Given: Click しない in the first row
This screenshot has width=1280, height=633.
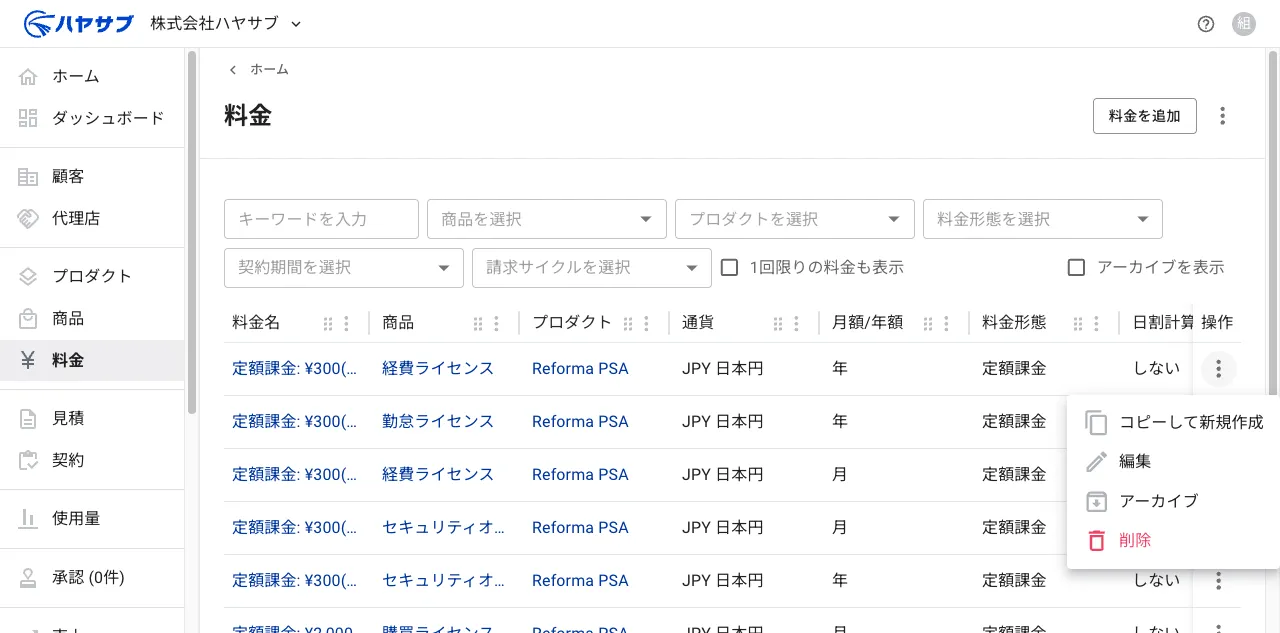Looking at the screenshot, I should click(x=1156, y=369).
